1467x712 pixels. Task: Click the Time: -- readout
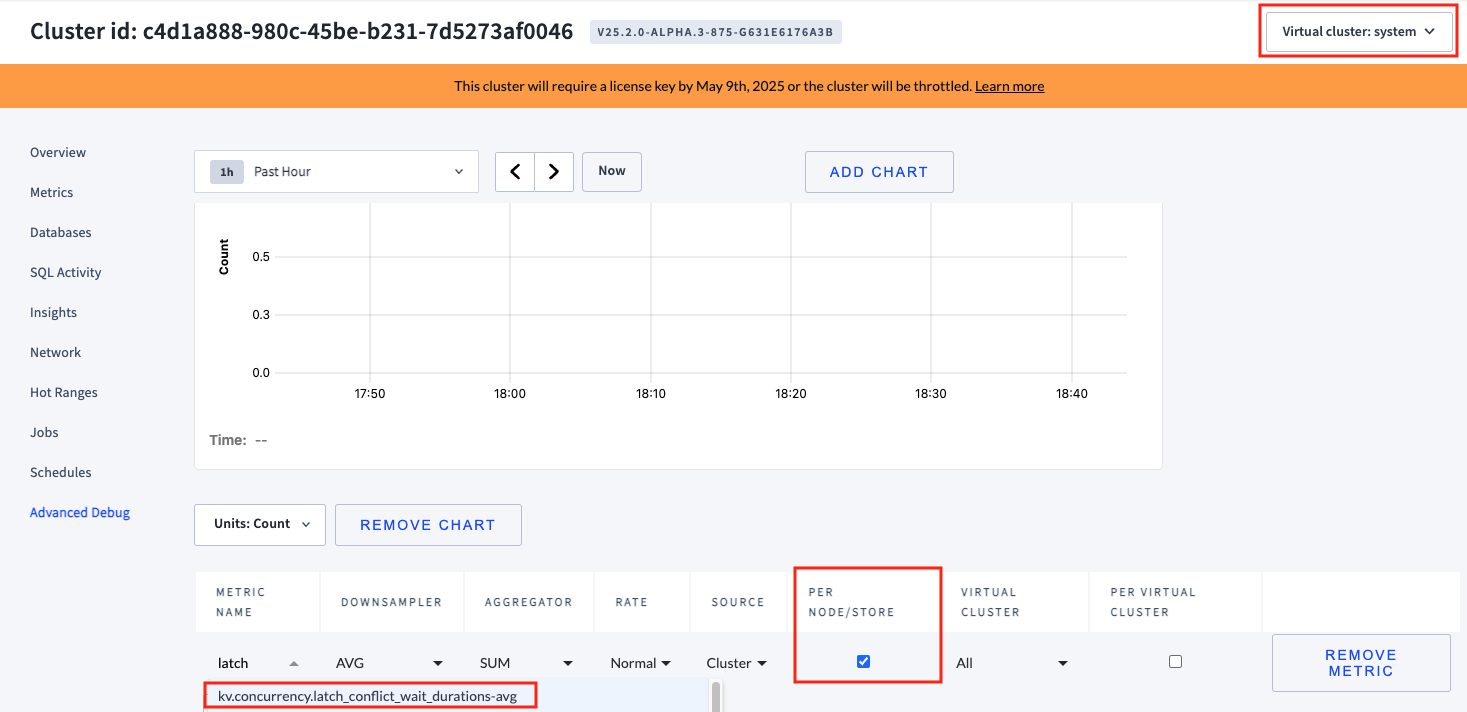238,440
